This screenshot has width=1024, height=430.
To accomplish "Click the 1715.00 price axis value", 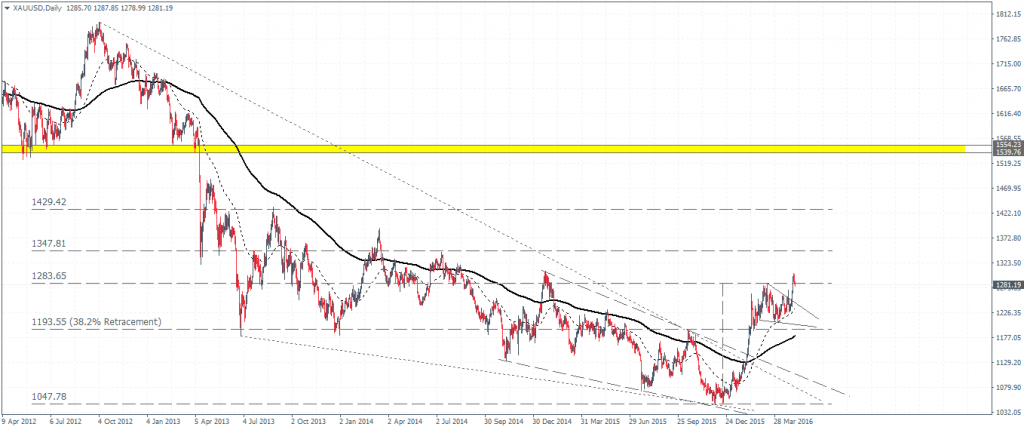I will [x=1007, y=63].
